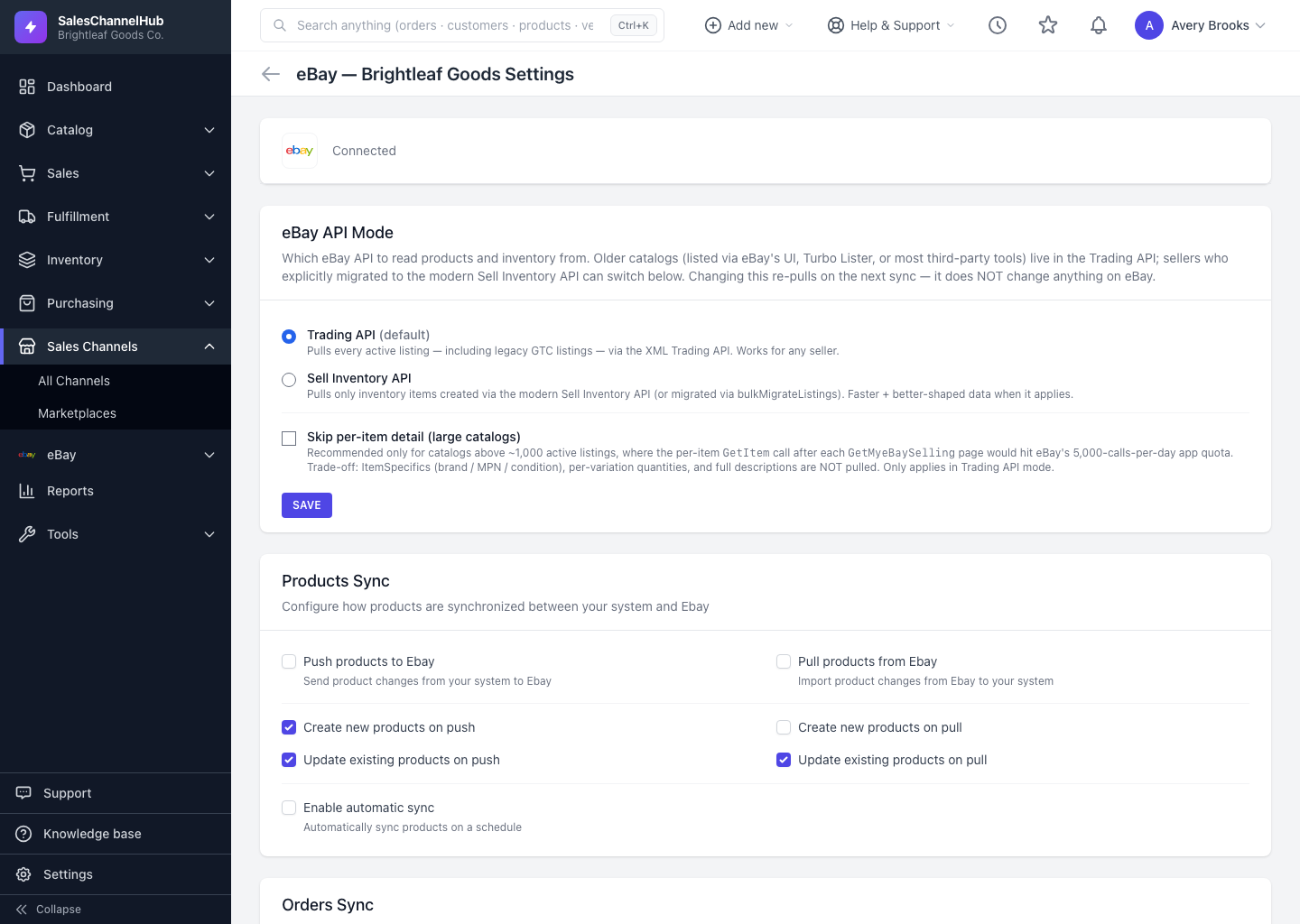Screen dimensions: 1300x924
Task: Collapse the Sales Channels chevron
Action: pyautogui.click(x=209, y=346)
